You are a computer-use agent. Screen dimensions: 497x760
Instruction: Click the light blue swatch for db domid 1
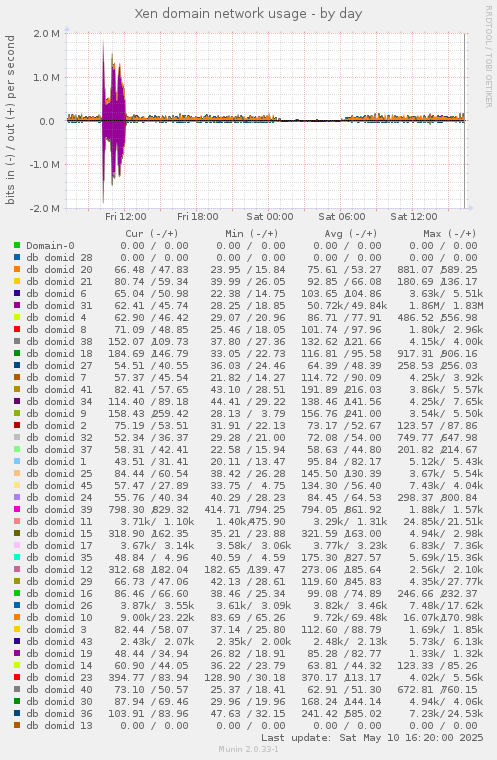tap(17, 461)
